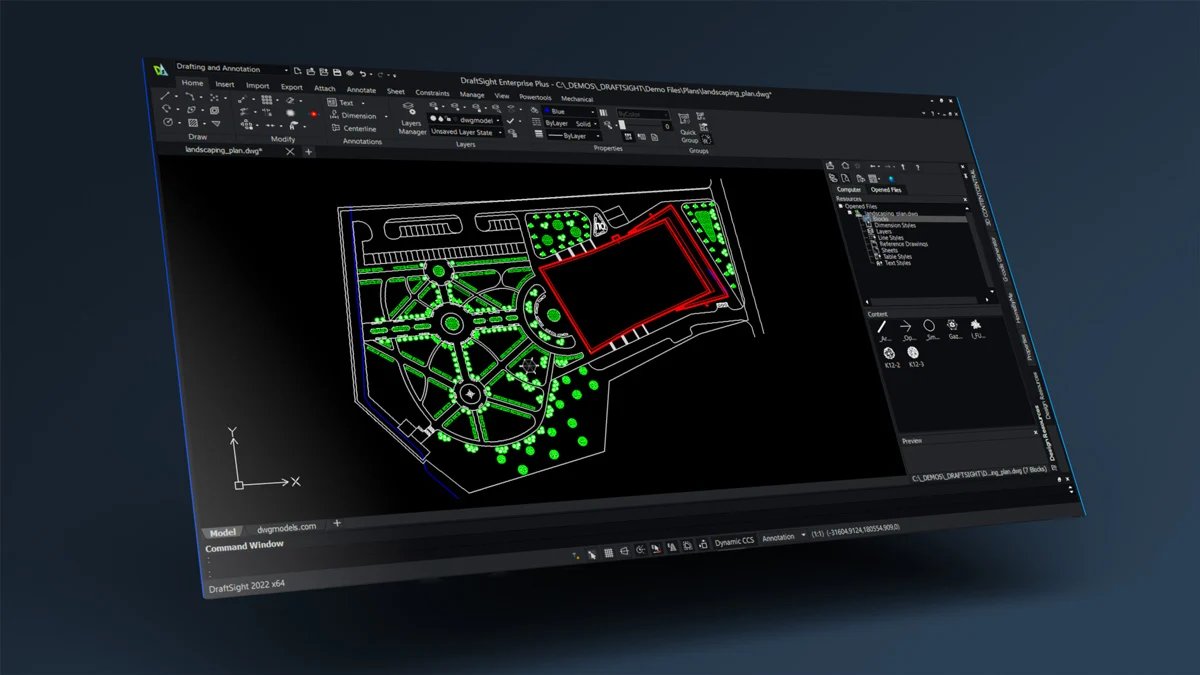Switch to the Export ribbon tab
Viewport: 1200px width, 675px height.
291,87
